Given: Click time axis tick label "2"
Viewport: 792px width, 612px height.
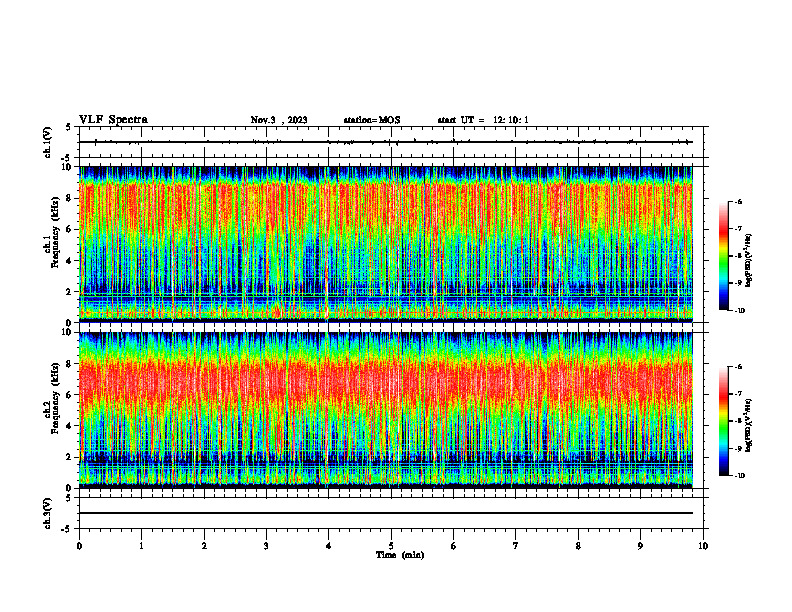Looking at the screenshot, I should (204, 546).
